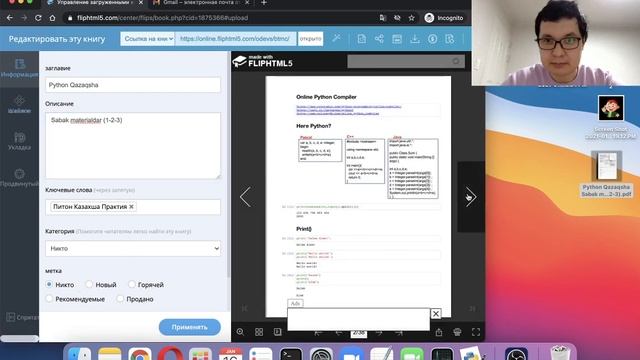Select the Горячей label radio button

pos(131,284)
